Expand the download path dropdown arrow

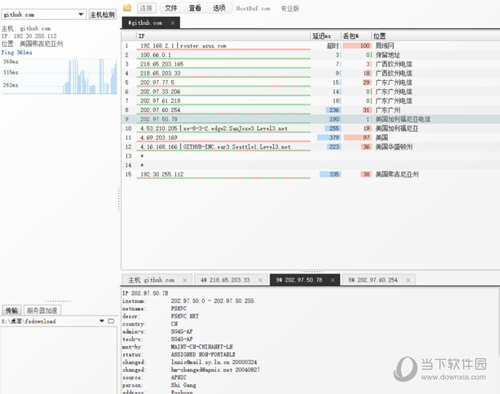coord(102,321)
